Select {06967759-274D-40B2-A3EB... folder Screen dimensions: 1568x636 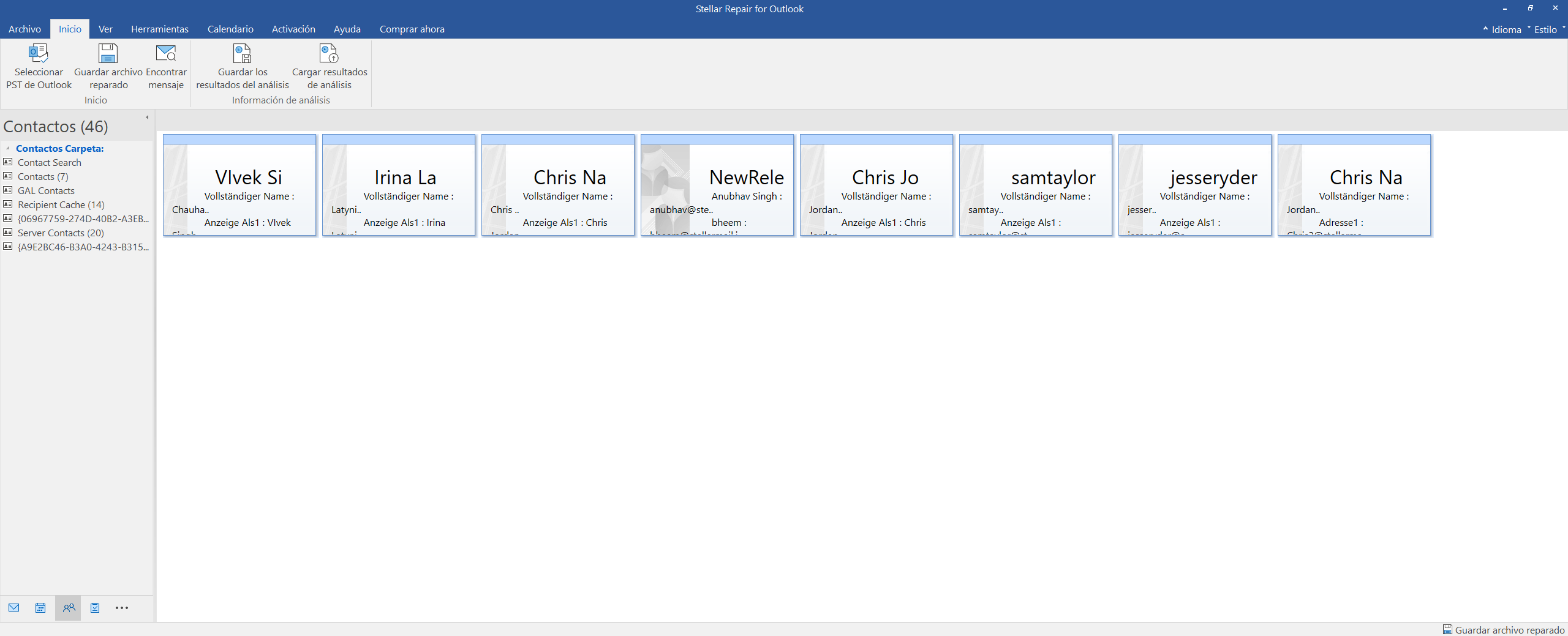[83, 219]
